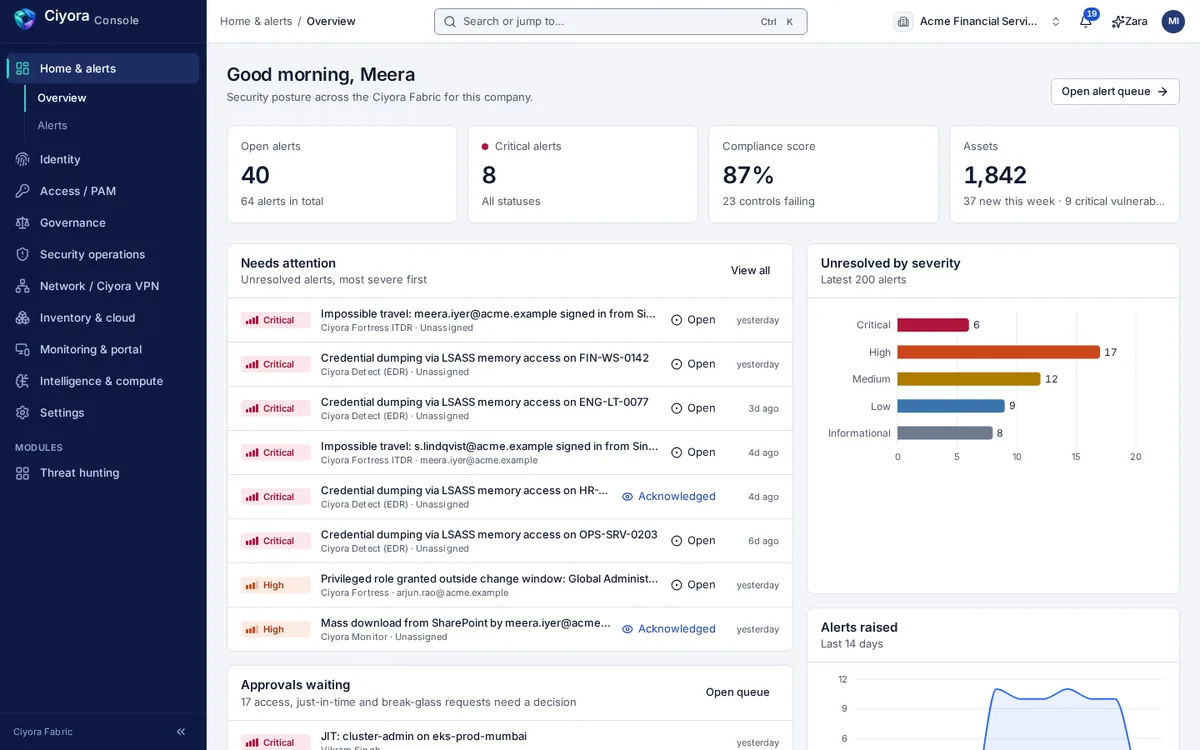Click Critical severity badge on ENG-LT-0077 alert
This screenshot has width=1200, height=750.
pyautogui.click(x=275, y=408)
